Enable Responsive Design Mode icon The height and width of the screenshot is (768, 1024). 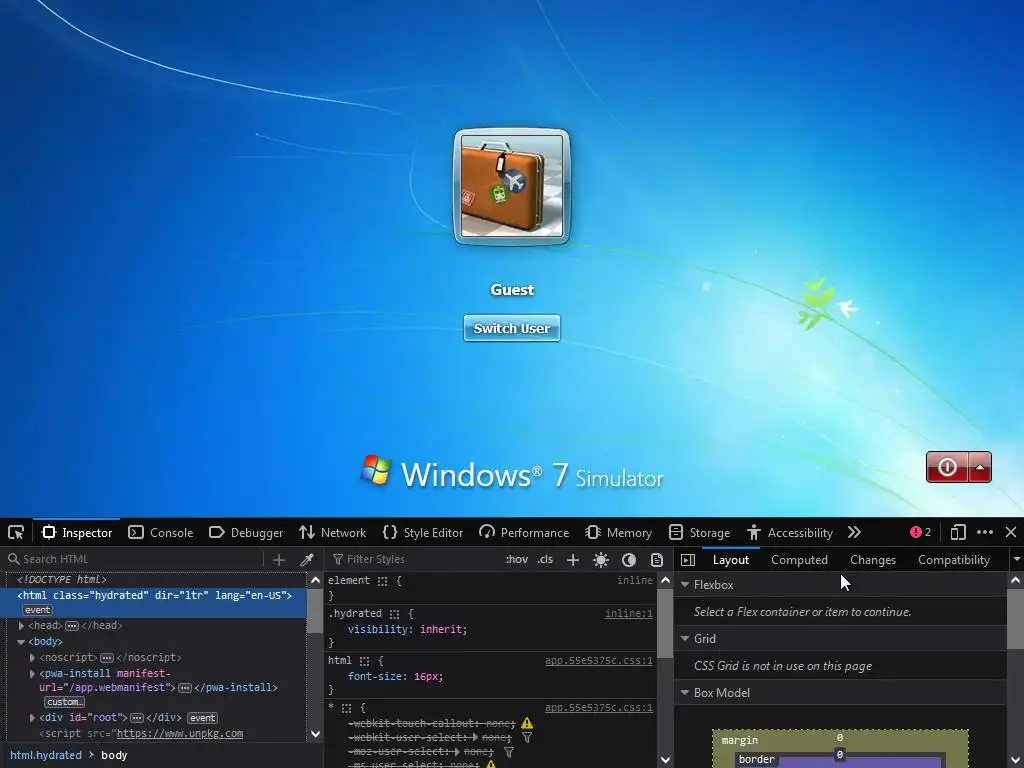(x=958, y=532)
